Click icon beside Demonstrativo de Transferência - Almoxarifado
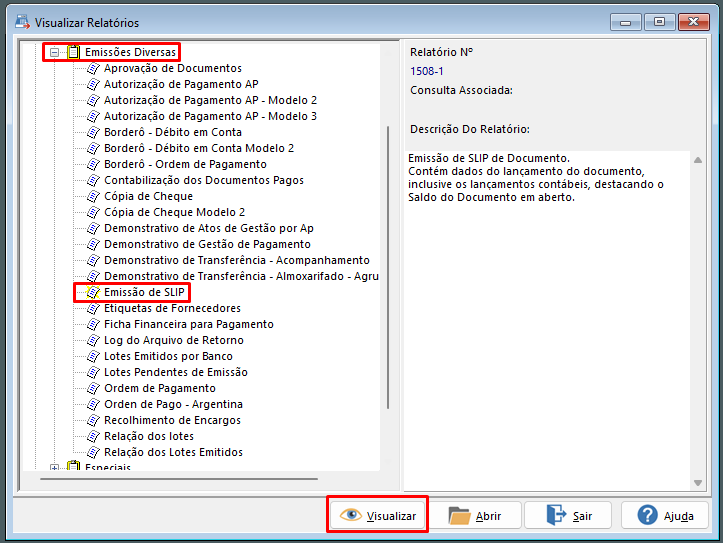 point(94,277)
